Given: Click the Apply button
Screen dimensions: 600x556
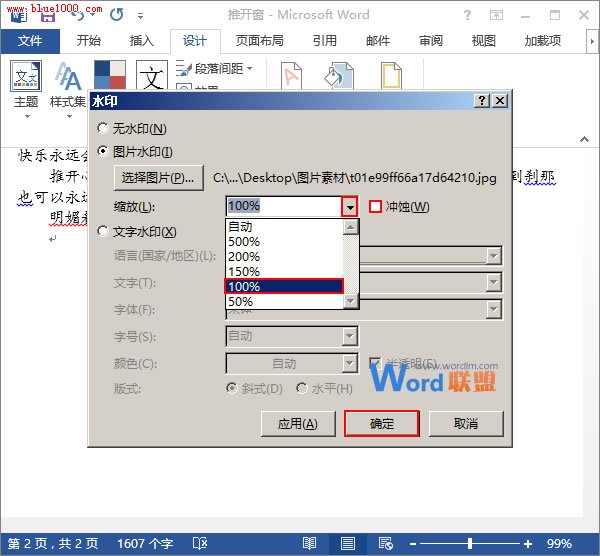Looking at the screenshot, I should tap(298, 424).
